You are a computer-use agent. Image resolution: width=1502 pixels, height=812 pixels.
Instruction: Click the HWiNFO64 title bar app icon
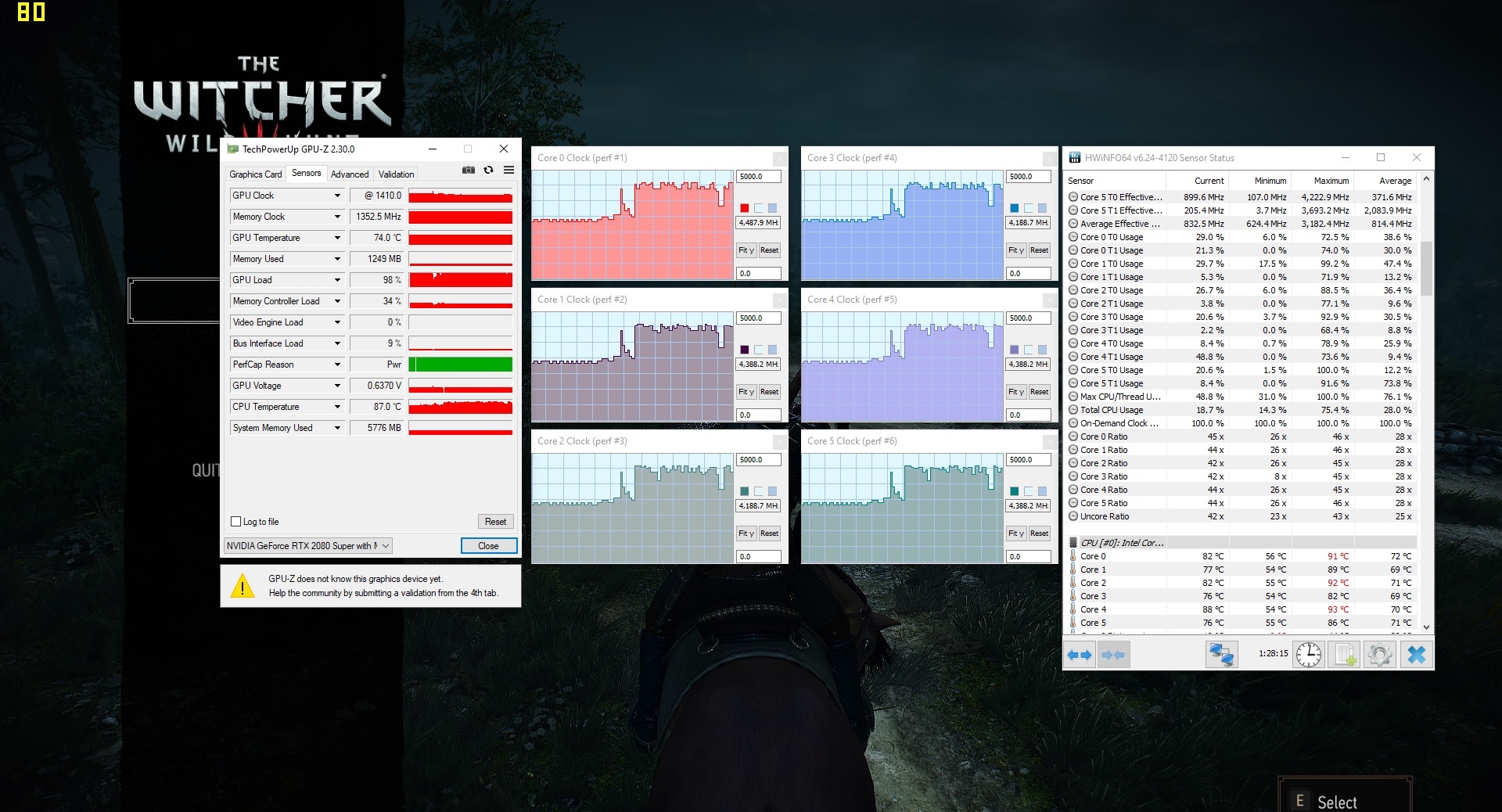pyautogui.click(x=1074, y=158)
